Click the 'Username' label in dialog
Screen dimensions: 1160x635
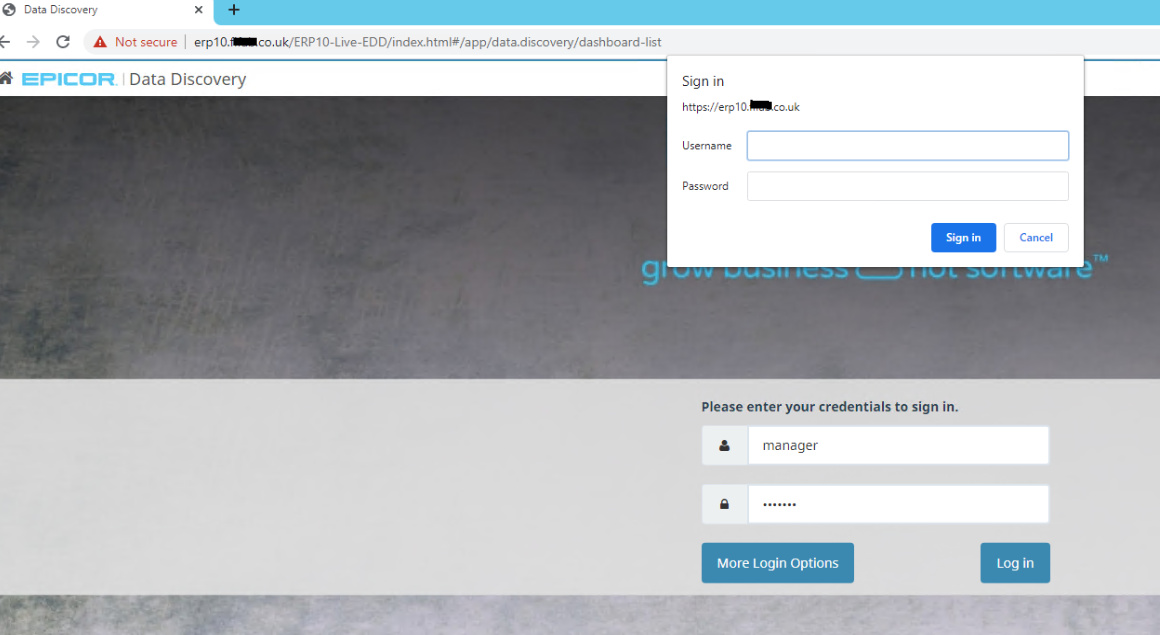(x=707, y=146)
